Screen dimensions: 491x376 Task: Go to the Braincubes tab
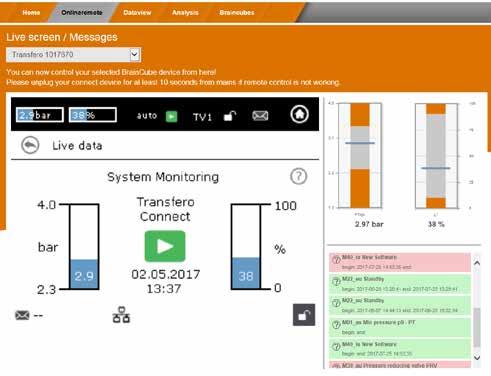coord(237,13)
